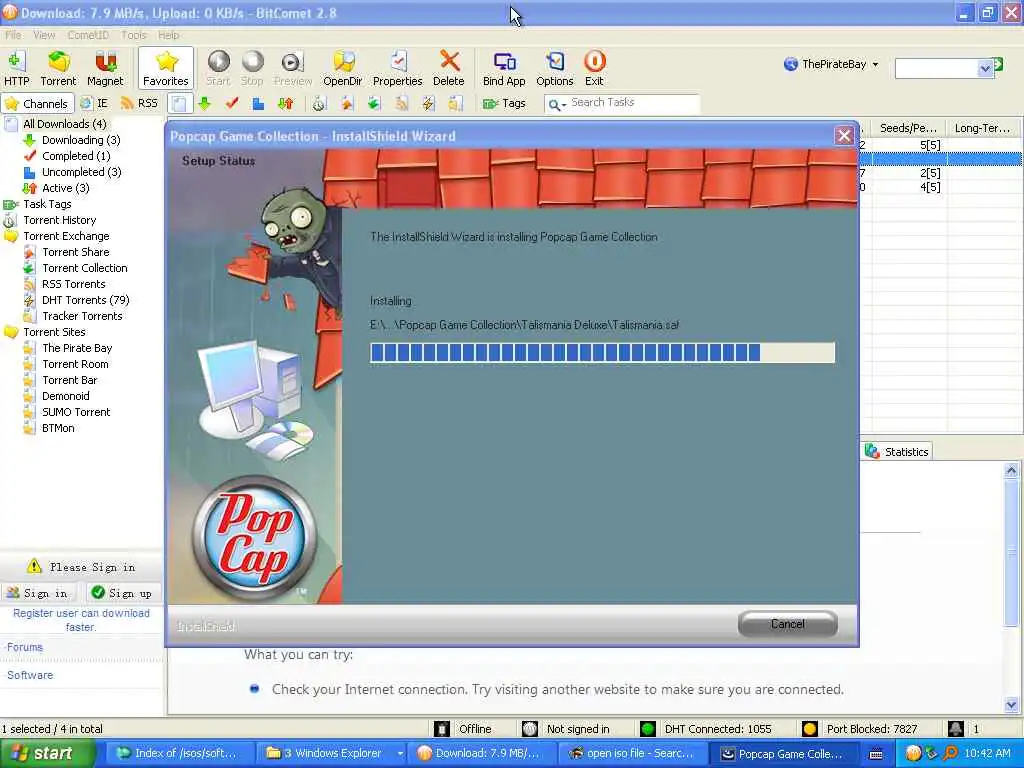This screenshot has height=768, width=1024.
Task: Filter by active up-down arrows icon
Action: click(x=285, y=103)
